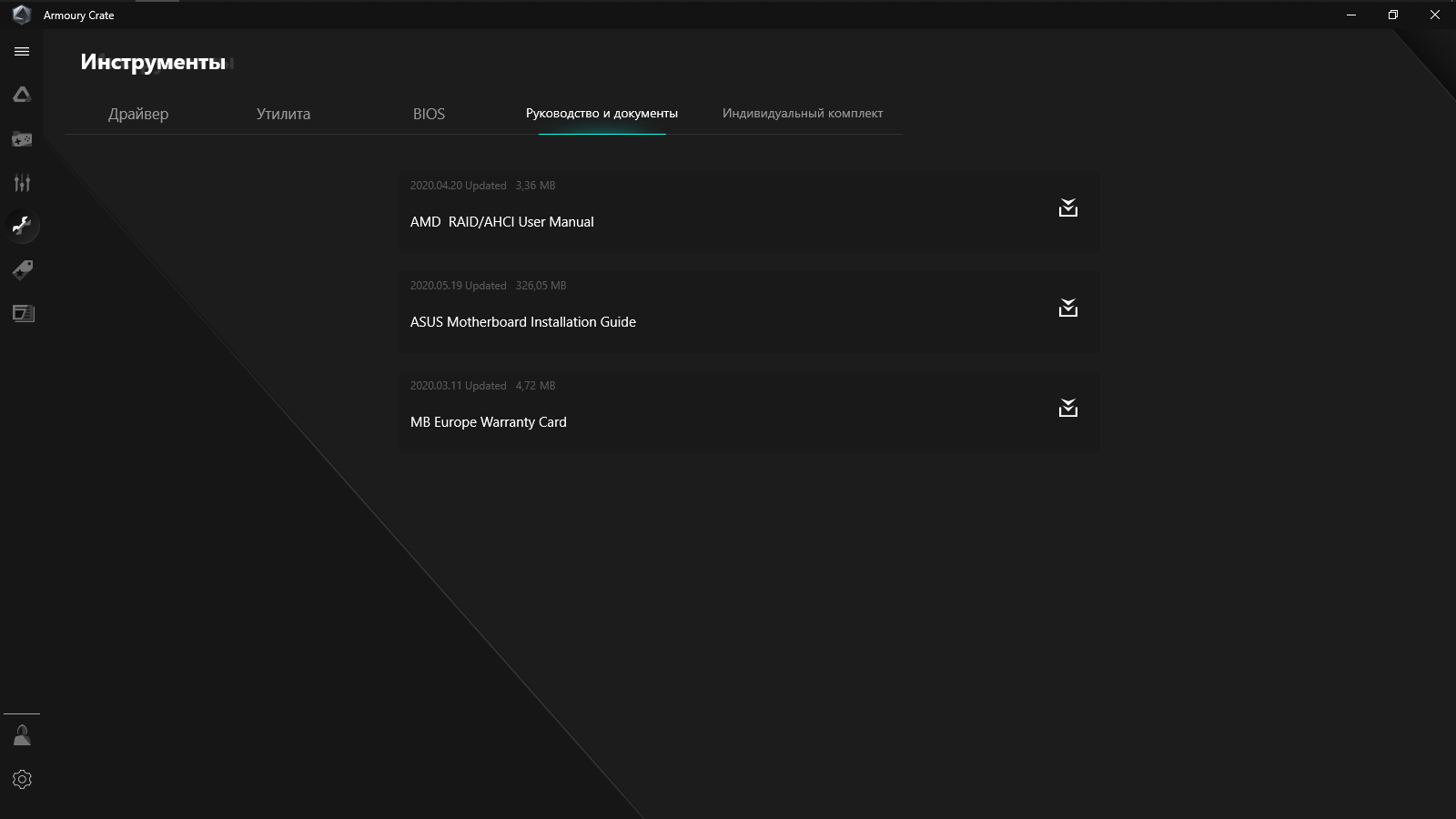This screenshot has width=1456, height=819.
Task: Open the Aura Sync triangle icon
Action: tap(22, 95)
